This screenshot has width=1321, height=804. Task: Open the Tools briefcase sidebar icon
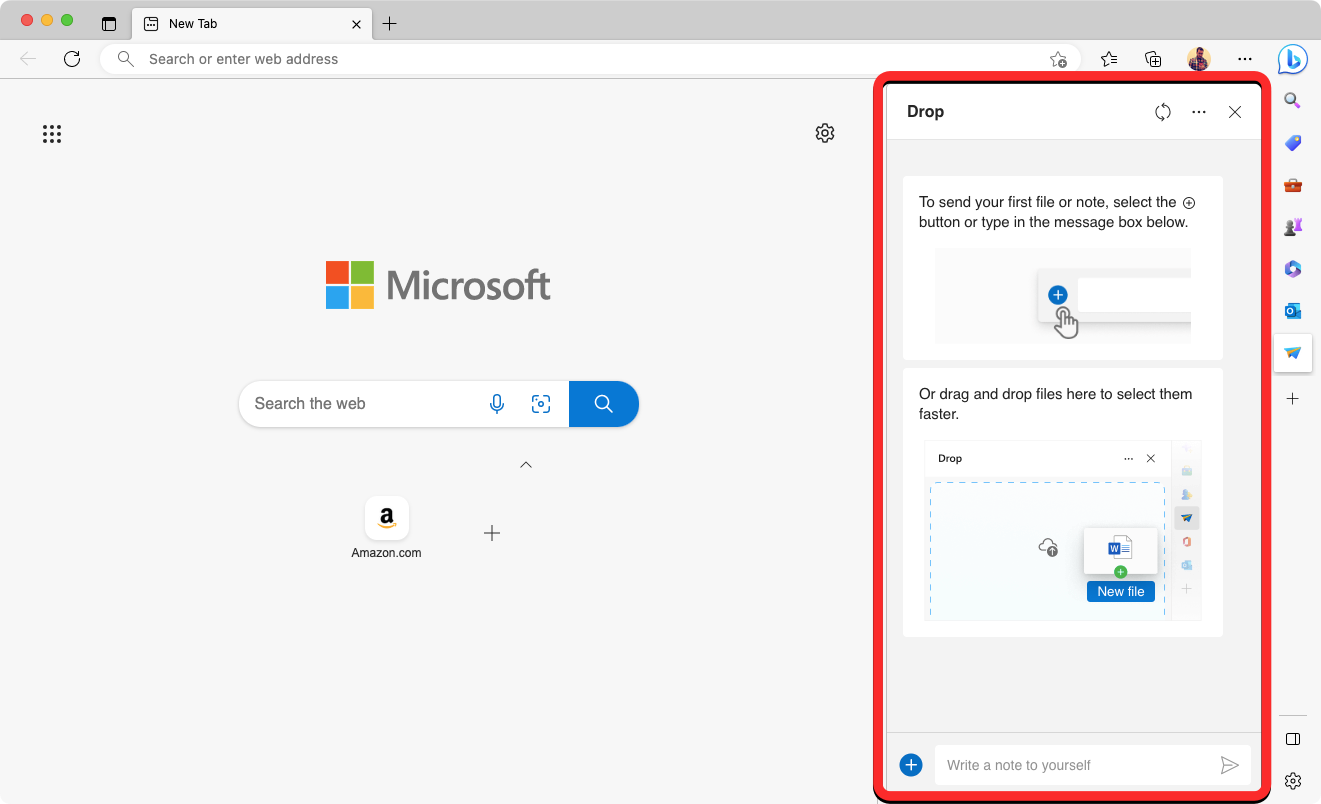[x=1293, y=185]
